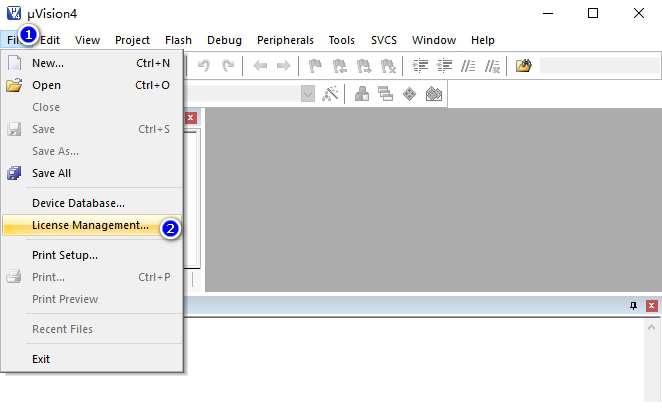Open the Project menu

click(132, 40)
